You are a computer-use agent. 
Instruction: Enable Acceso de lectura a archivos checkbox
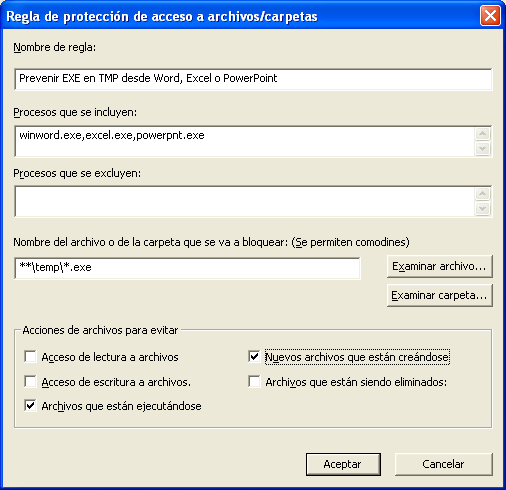[30, 356]
